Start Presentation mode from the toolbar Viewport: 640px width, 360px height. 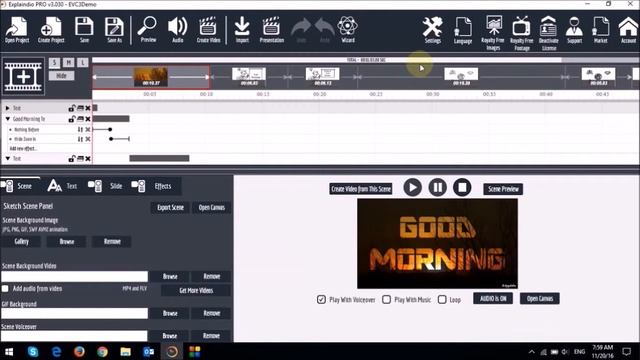coord(271,29)
